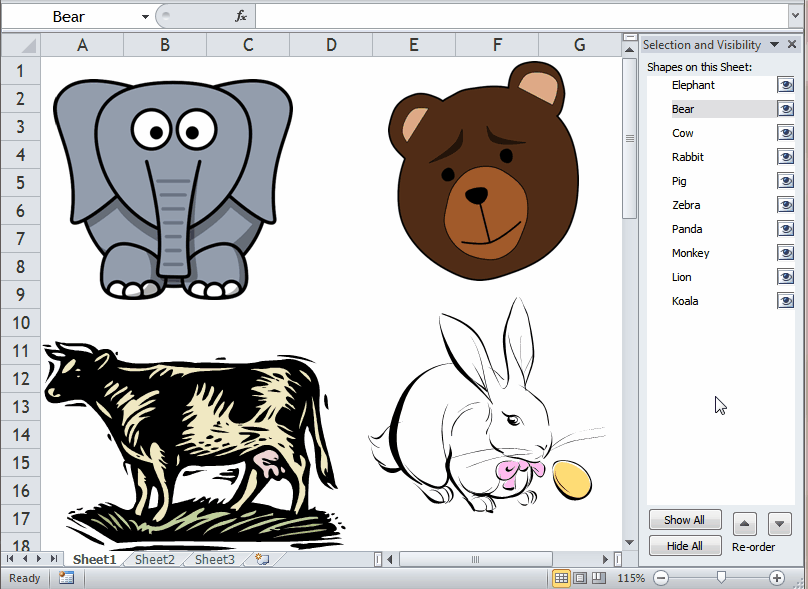The image size is (808, 589).
Task: Click the Show All button
Action: (685, 520)
